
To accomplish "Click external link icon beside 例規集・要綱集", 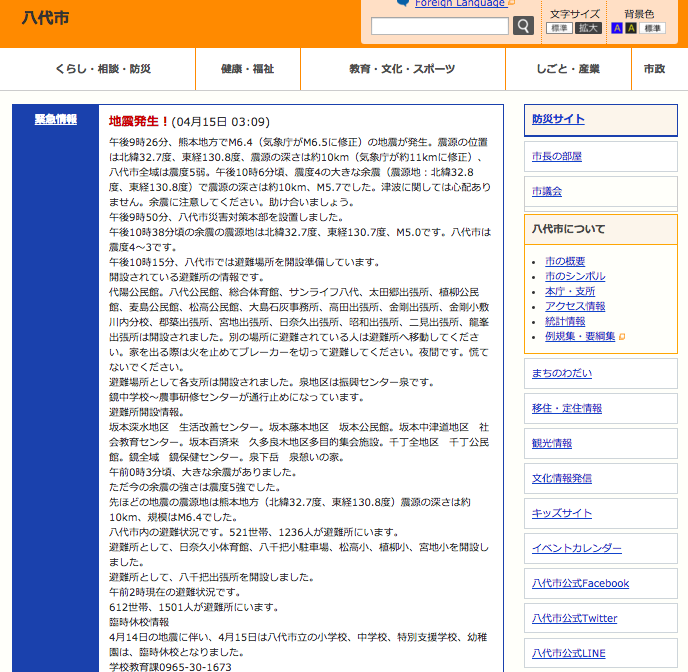I will pos(622,337).
